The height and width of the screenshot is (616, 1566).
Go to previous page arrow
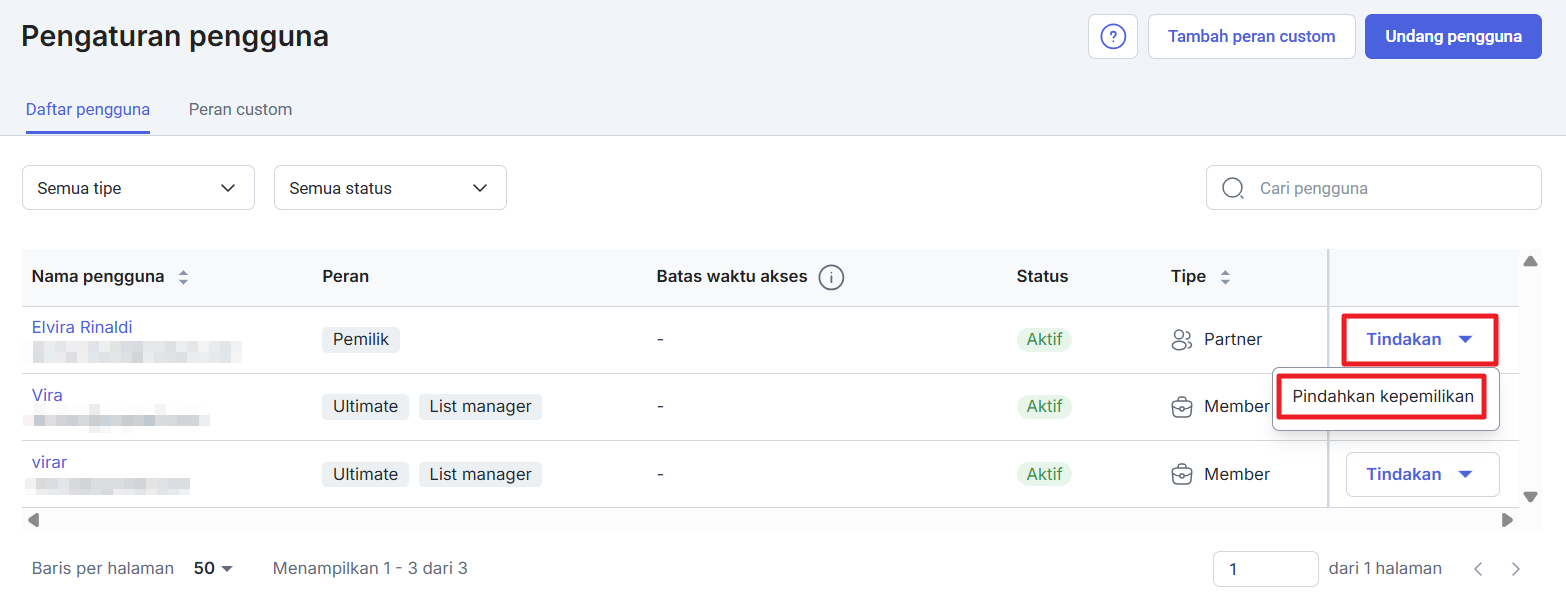(1478, 569)
